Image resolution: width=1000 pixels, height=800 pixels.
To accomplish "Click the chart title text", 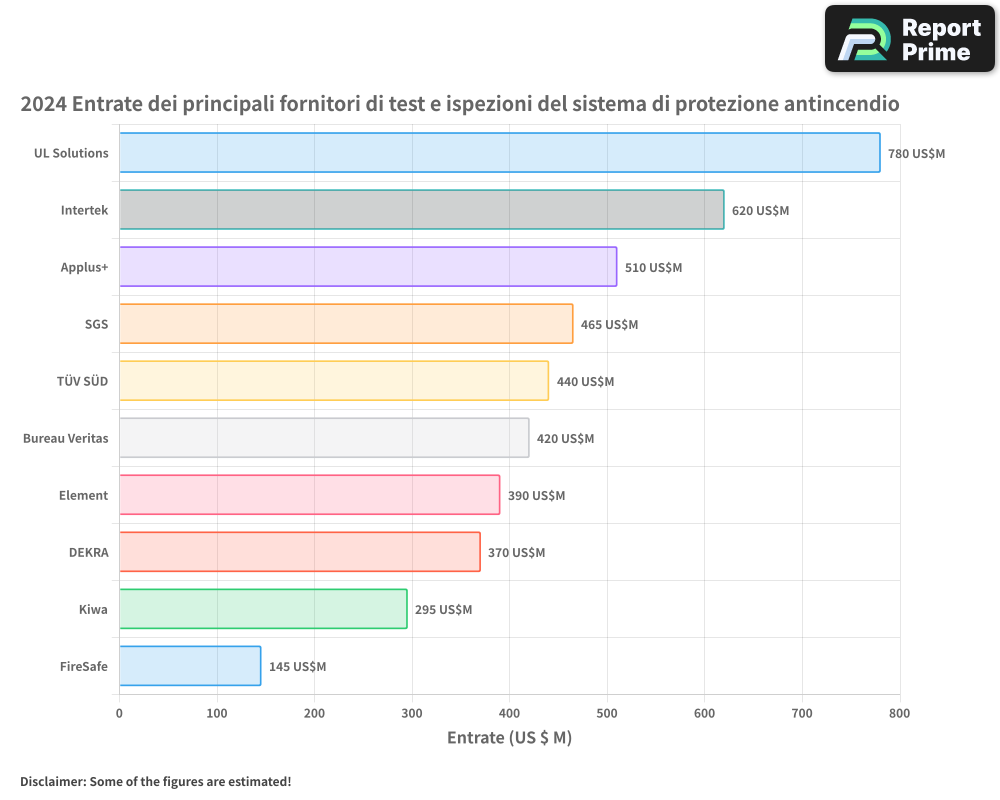I will 460,104.
